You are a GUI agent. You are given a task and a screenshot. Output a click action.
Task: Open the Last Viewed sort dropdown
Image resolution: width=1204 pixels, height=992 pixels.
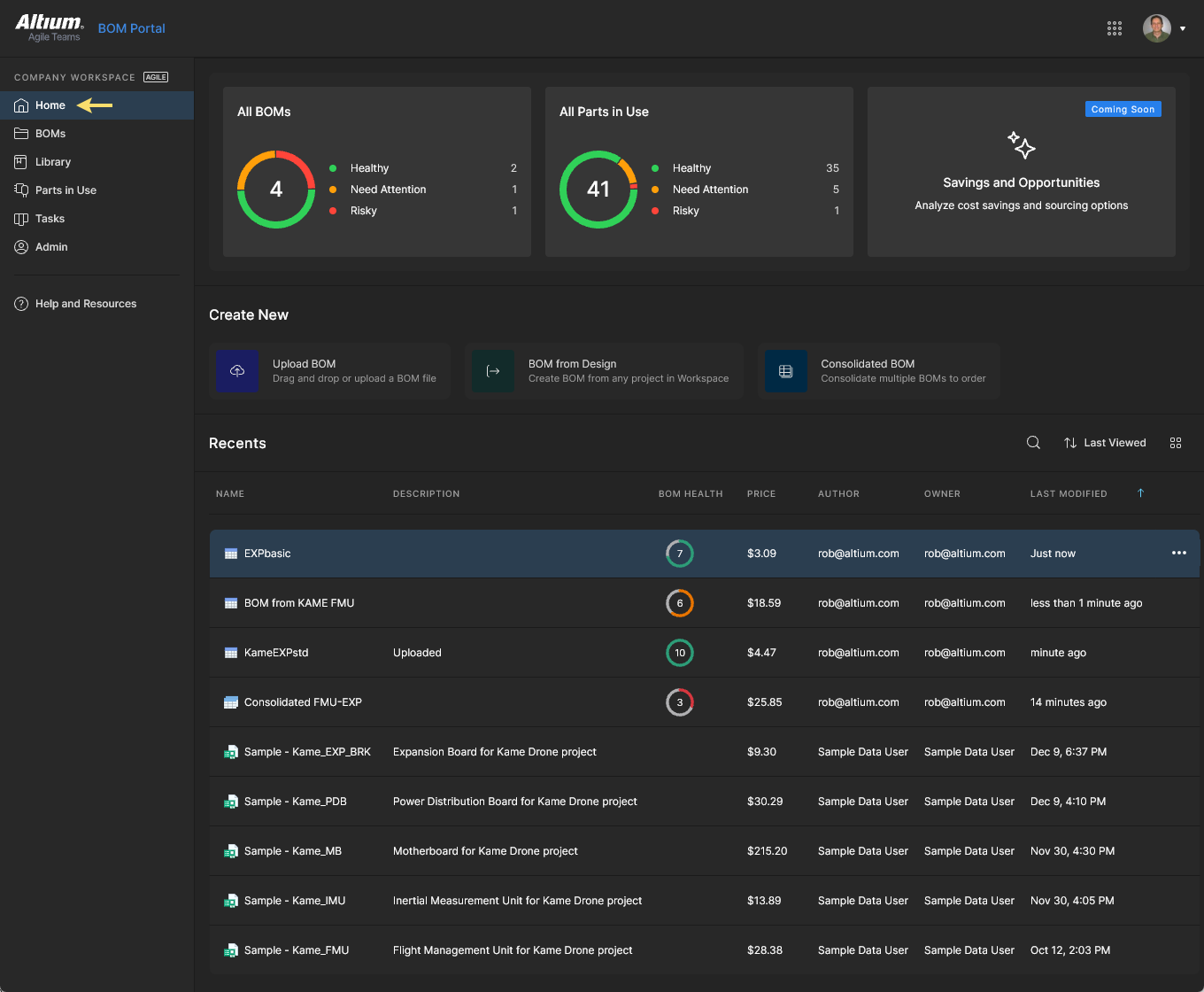pos(1105,443)
